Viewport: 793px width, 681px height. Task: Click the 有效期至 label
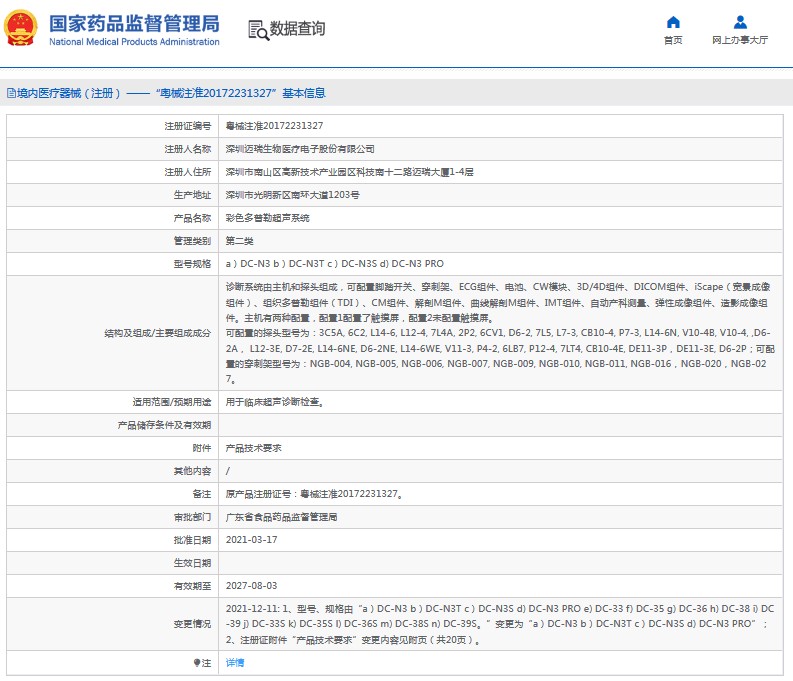click(x=192, y=586)
